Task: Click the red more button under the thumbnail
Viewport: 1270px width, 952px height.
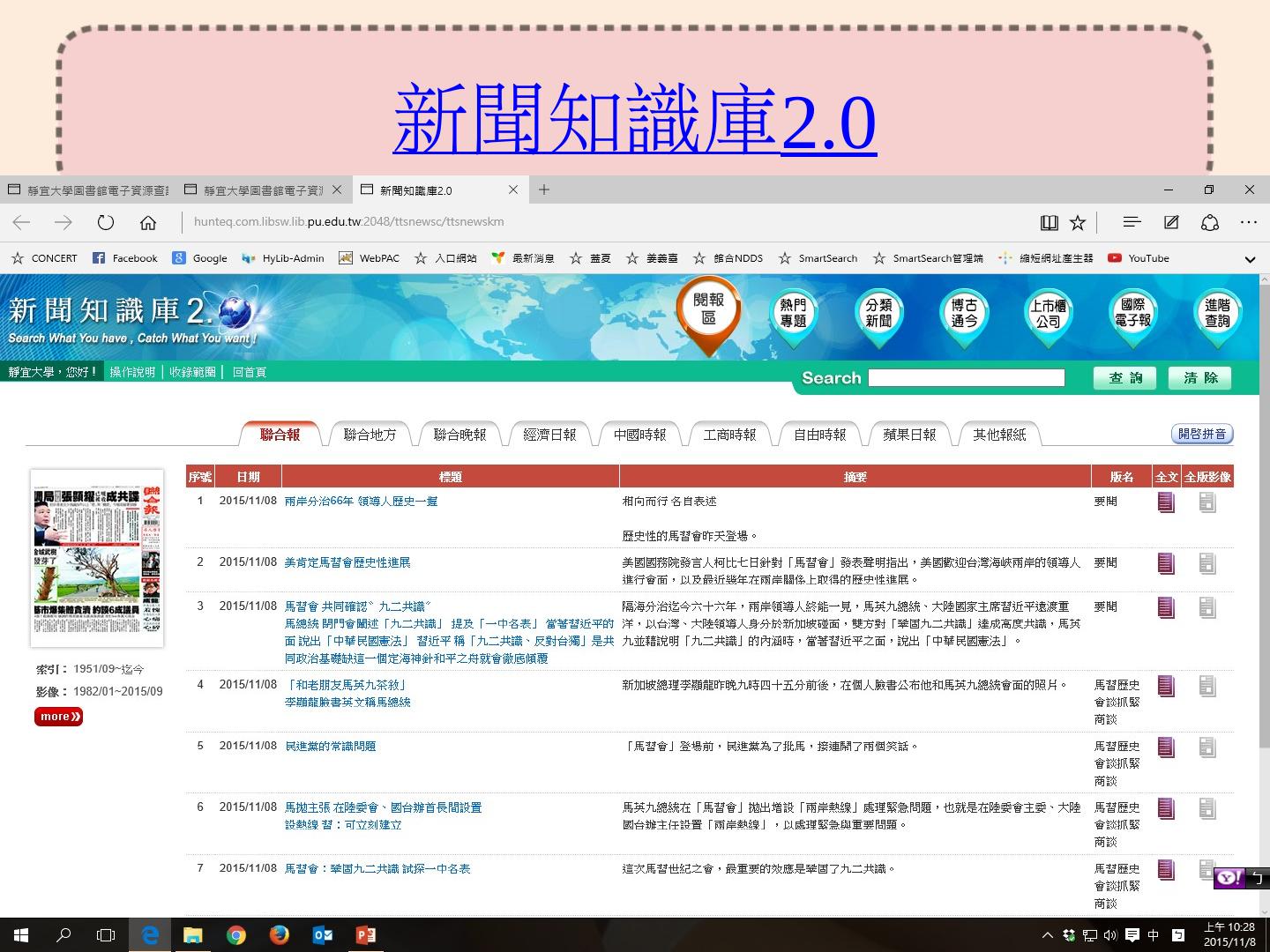Action: click(58, 717)
